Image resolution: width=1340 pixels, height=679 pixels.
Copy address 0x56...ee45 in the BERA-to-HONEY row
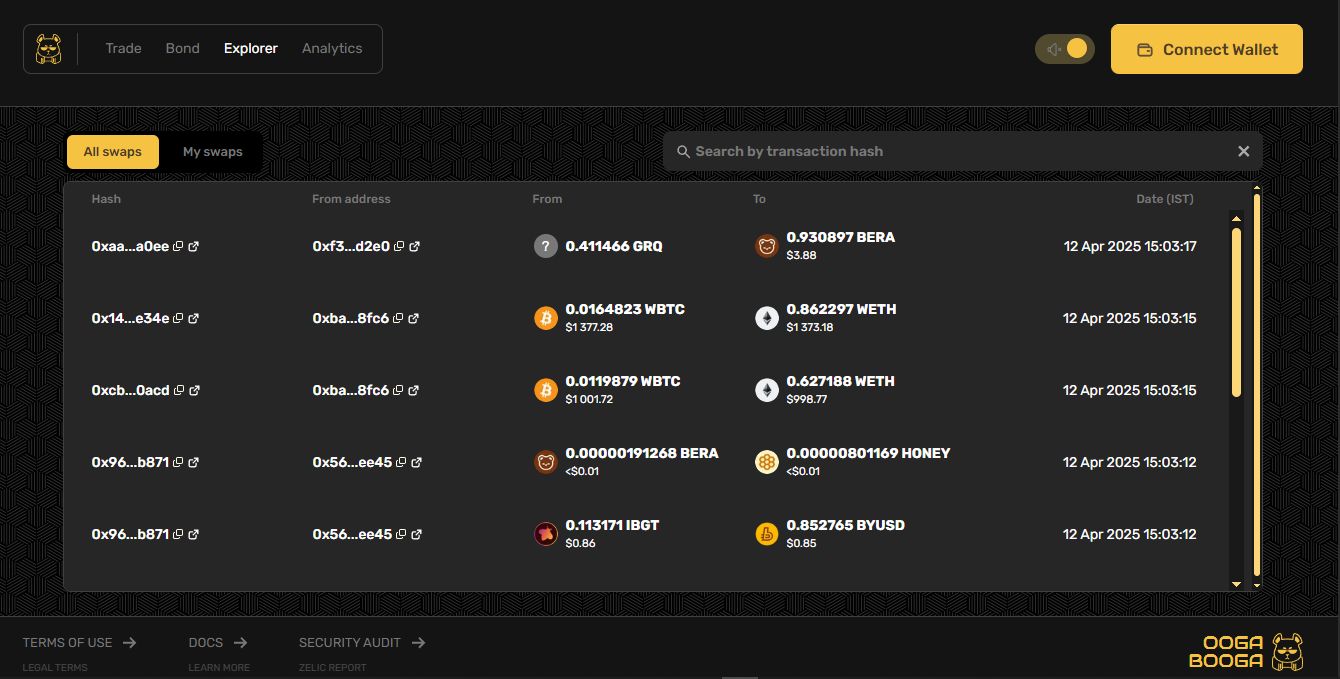[401, 463]
